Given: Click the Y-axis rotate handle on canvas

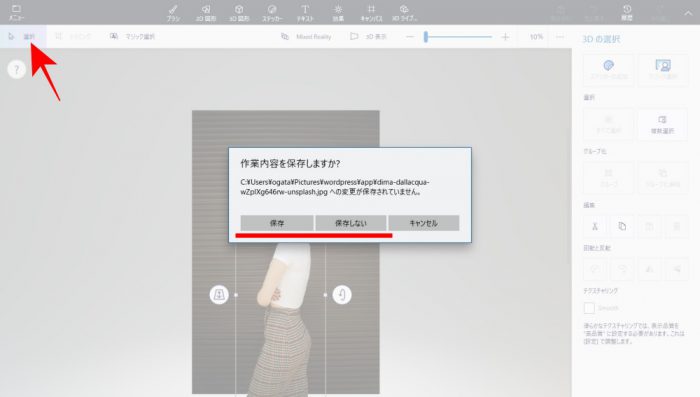Looking at the screenshot, I should click(x=342, y=295).
